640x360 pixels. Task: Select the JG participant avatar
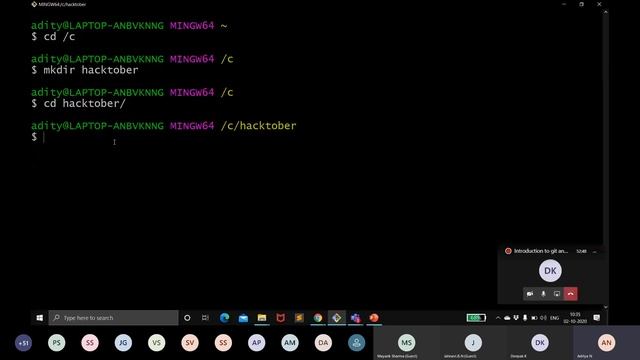tap(123, 343)
